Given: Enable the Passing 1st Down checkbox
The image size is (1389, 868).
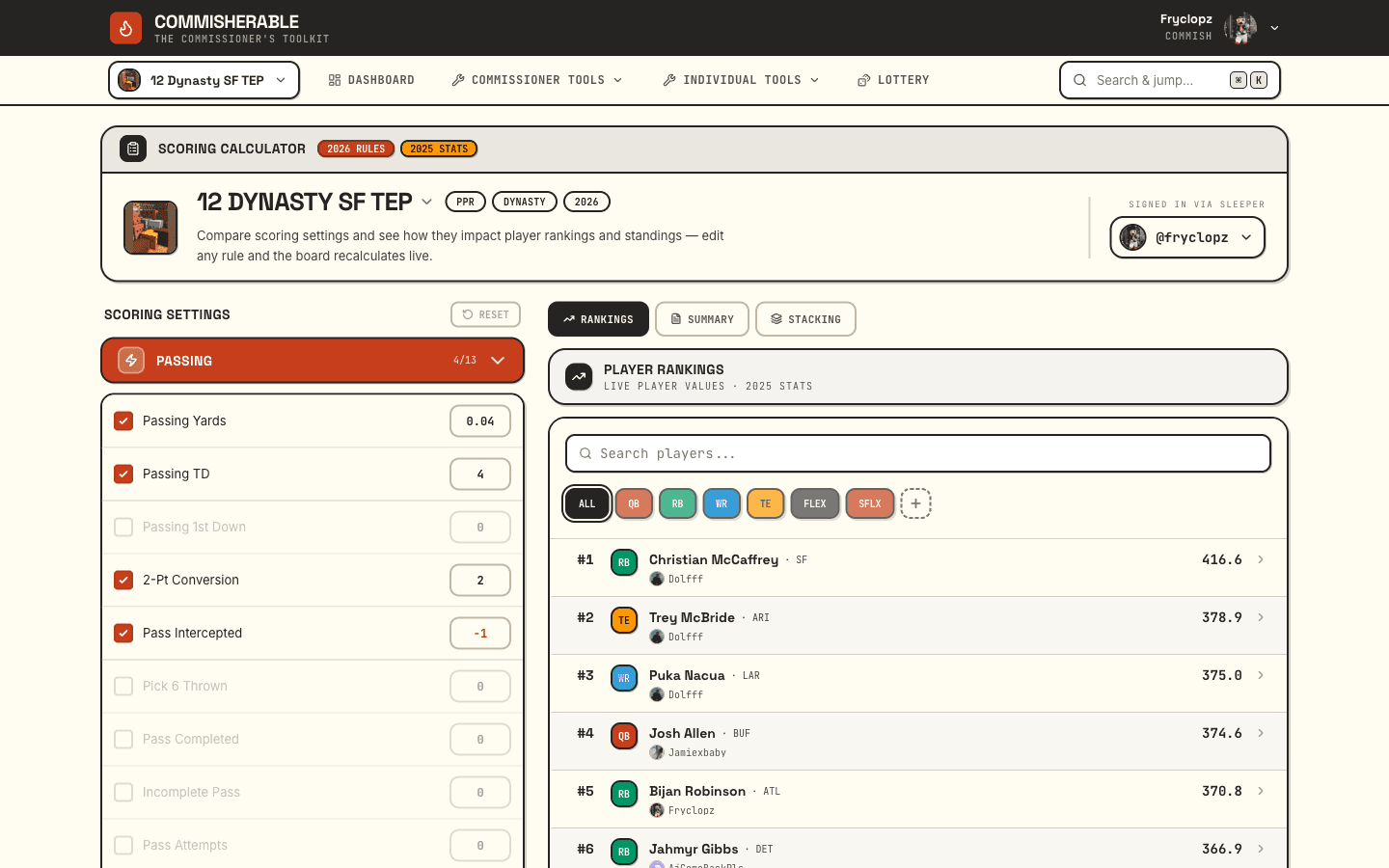Looking at the screenshot, I should tap(123, 527).
